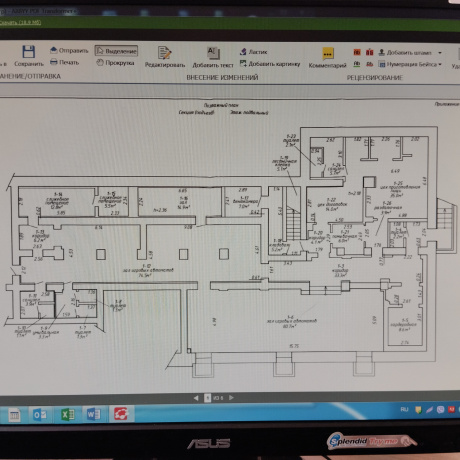Click the Сохранить floppy disk icon
Image resolution: width=460 pixels, height=460 pixels.
(29, 52)
